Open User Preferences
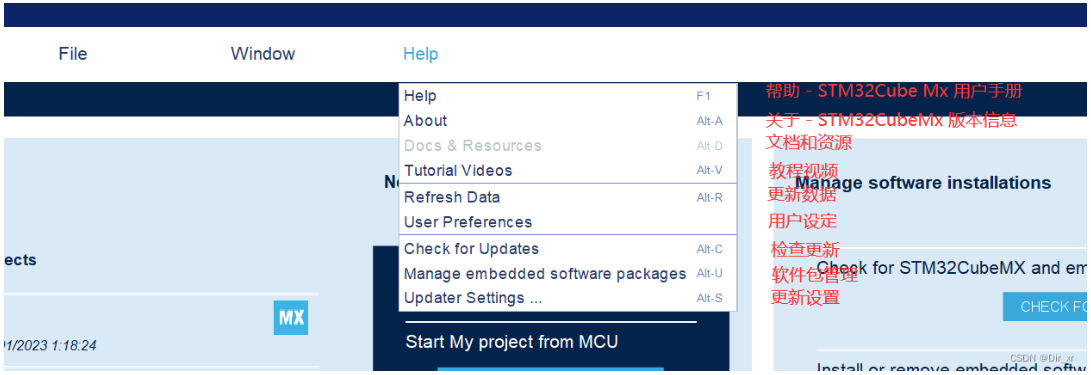 [x=568, y=223]
